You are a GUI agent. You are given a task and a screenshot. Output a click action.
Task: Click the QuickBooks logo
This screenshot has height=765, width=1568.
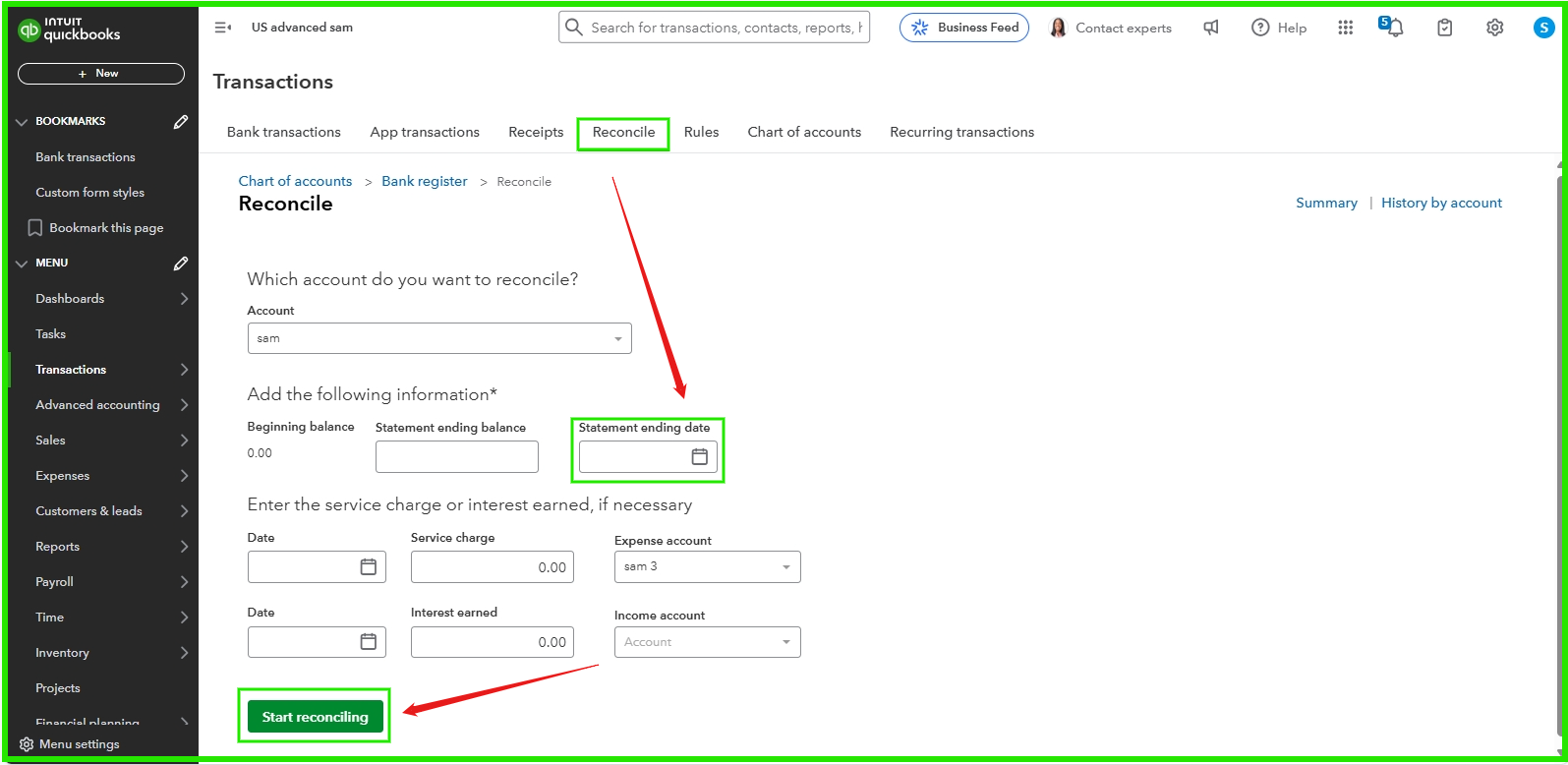[69, 29]
